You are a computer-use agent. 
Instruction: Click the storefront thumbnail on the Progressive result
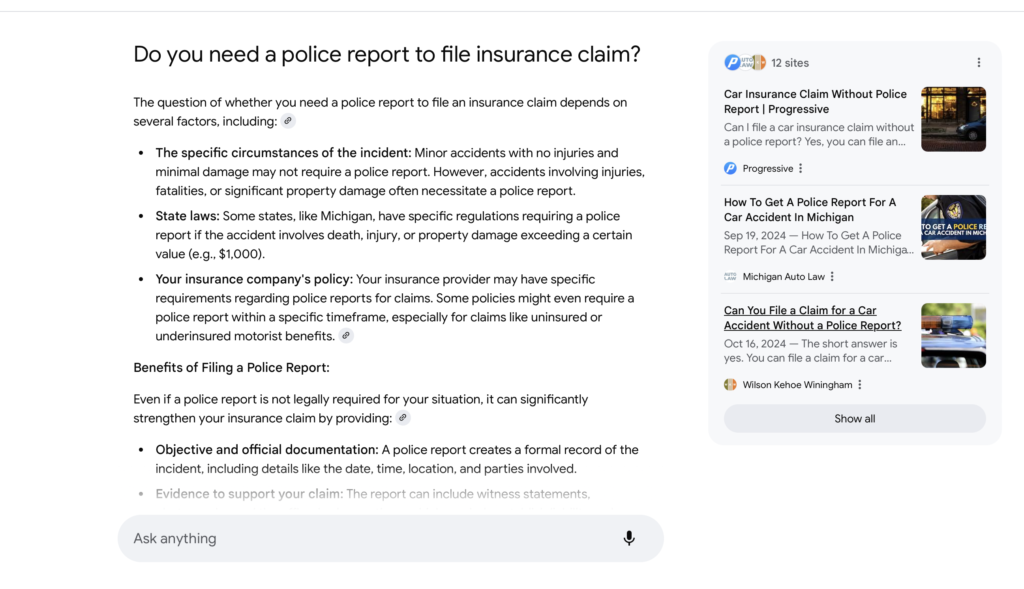(953, 119)
